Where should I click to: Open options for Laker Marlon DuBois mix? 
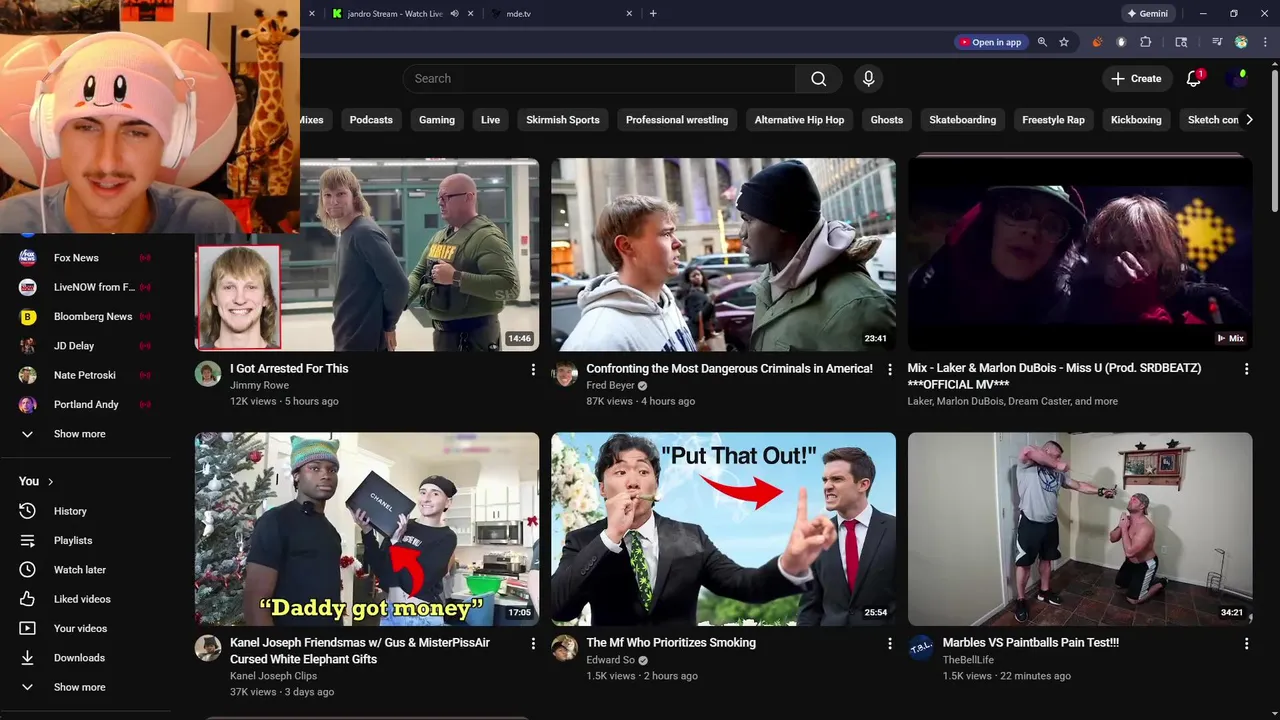click(x=1246, y=369)
